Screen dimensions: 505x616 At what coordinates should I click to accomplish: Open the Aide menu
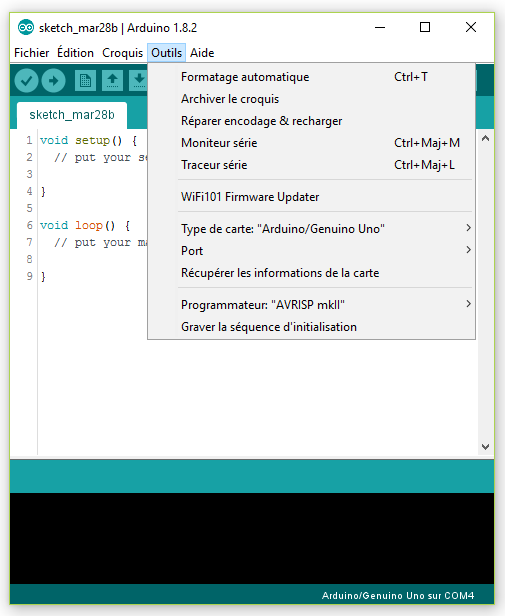click(x=202, y=53)
